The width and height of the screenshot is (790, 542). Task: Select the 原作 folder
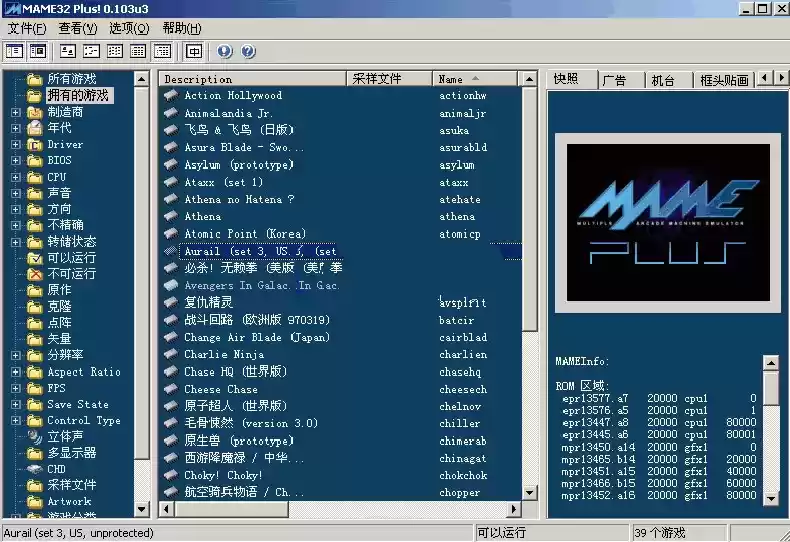59,290
